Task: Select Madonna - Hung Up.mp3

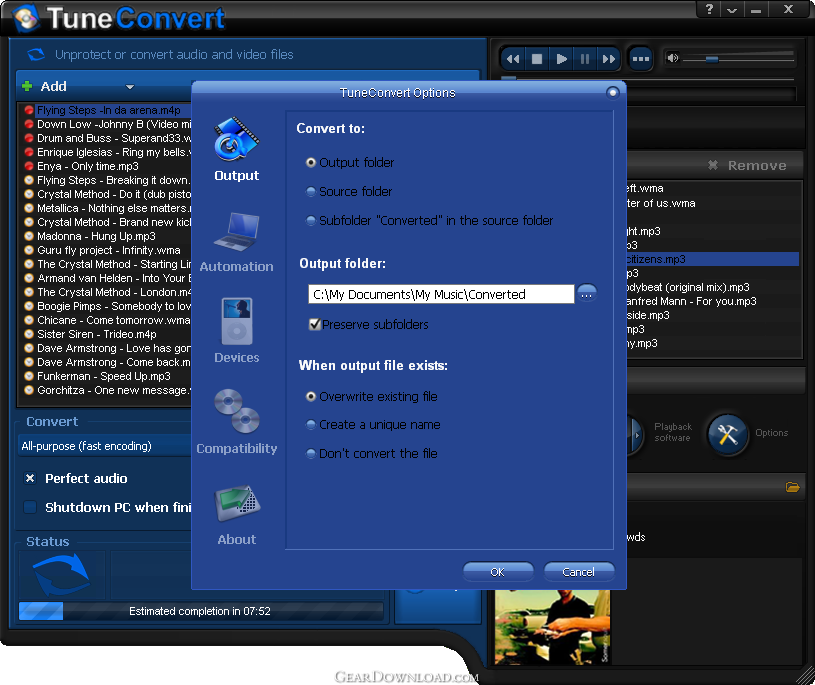Action: [96, 236]
